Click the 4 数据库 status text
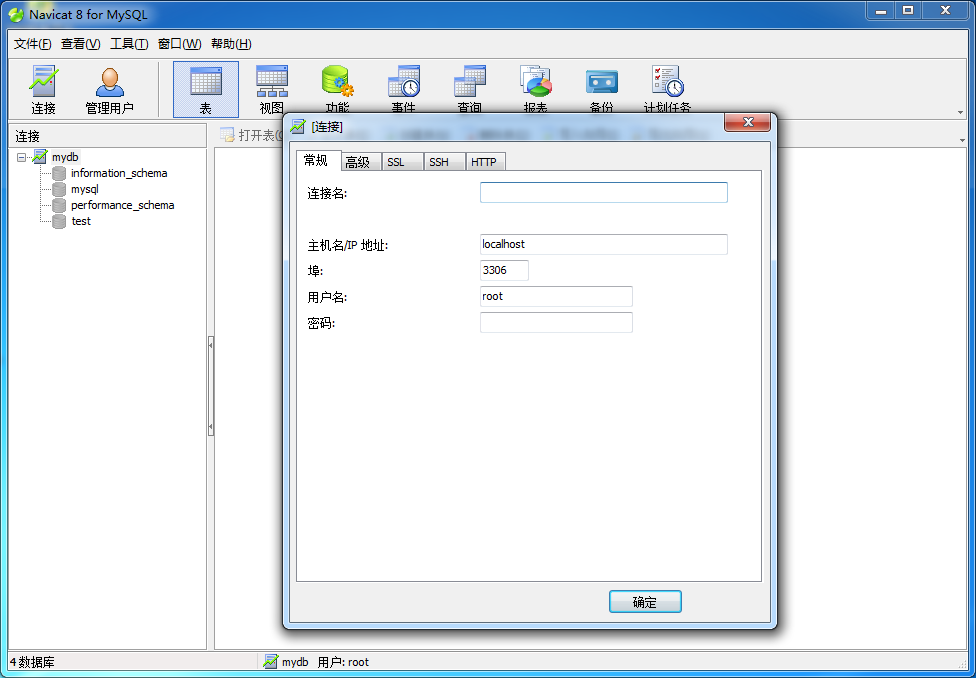Image resolution: width=976 pixels, height=678 pixels. 32,662
